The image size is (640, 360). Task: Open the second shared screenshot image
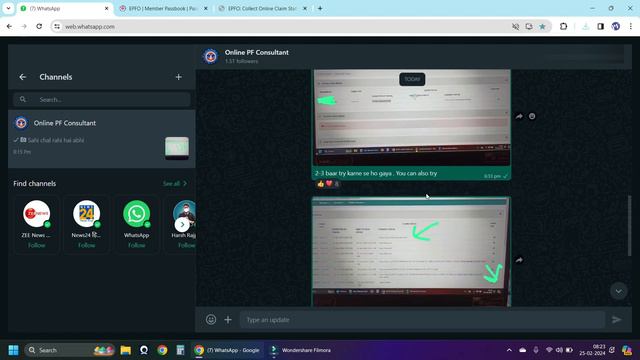(x=411, y=251)
